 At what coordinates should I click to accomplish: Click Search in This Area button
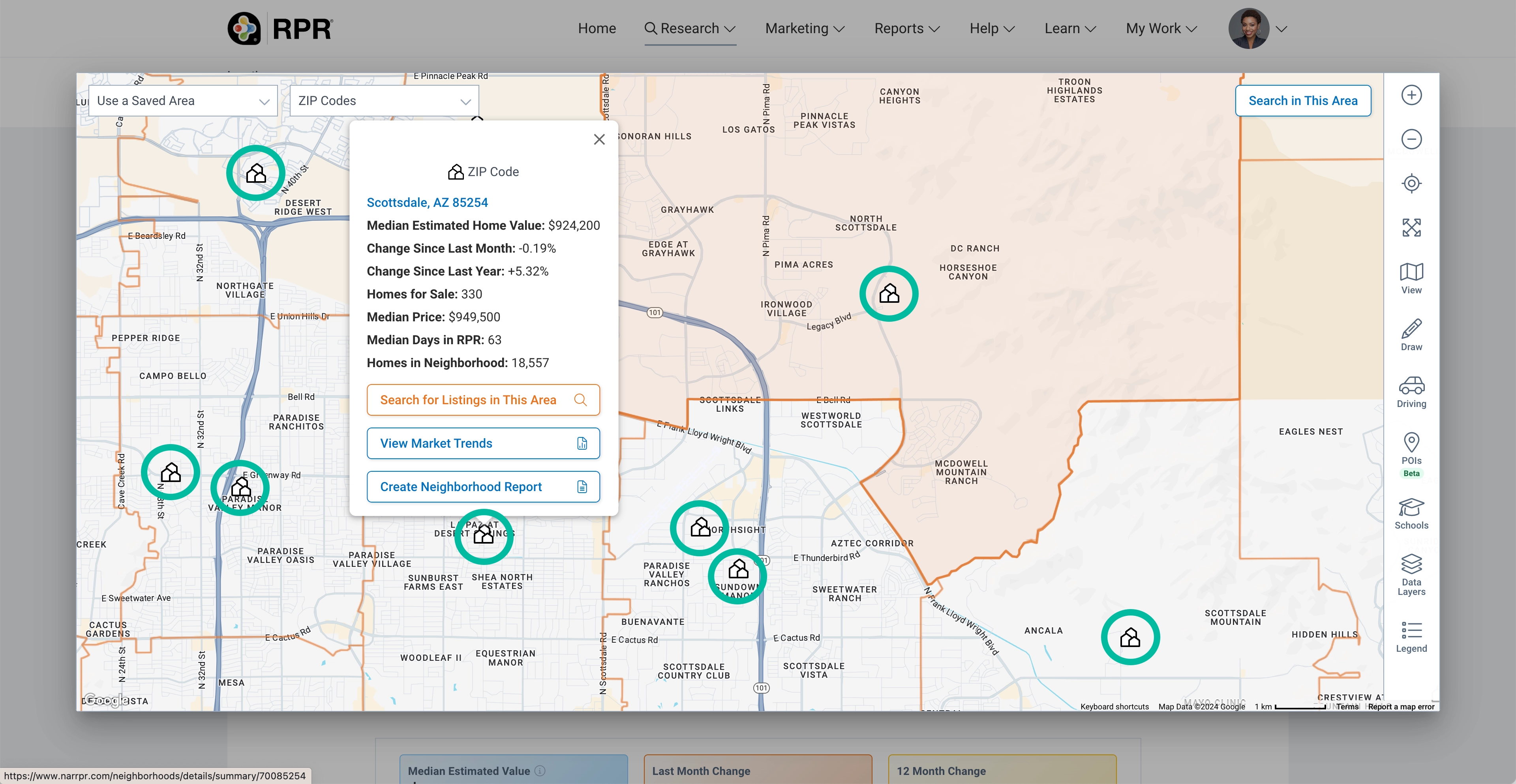coord(1302,101)
